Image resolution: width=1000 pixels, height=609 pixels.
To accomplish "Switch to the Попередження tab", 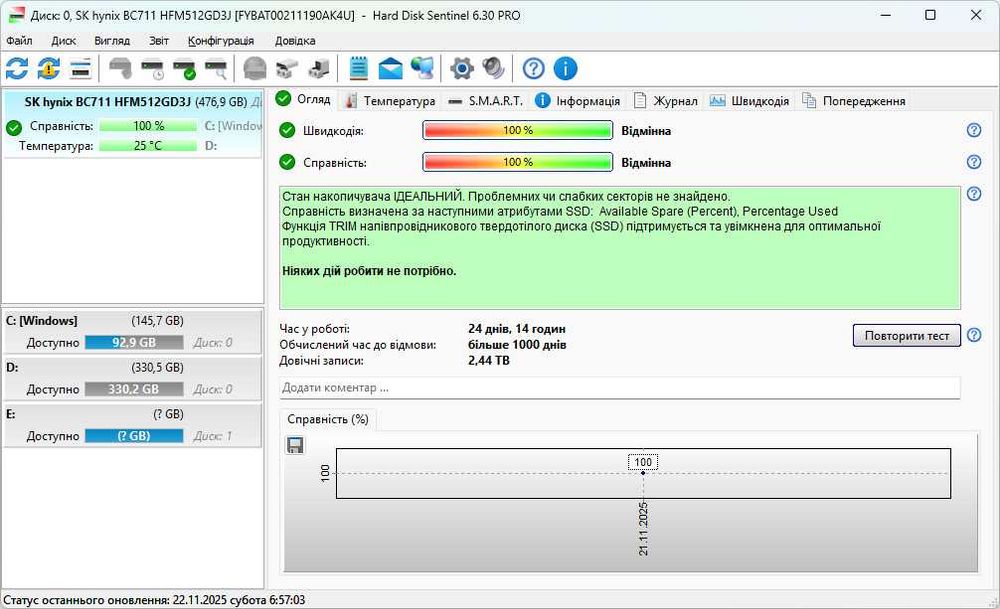I will pyautogui.click(x=854, y=101).
